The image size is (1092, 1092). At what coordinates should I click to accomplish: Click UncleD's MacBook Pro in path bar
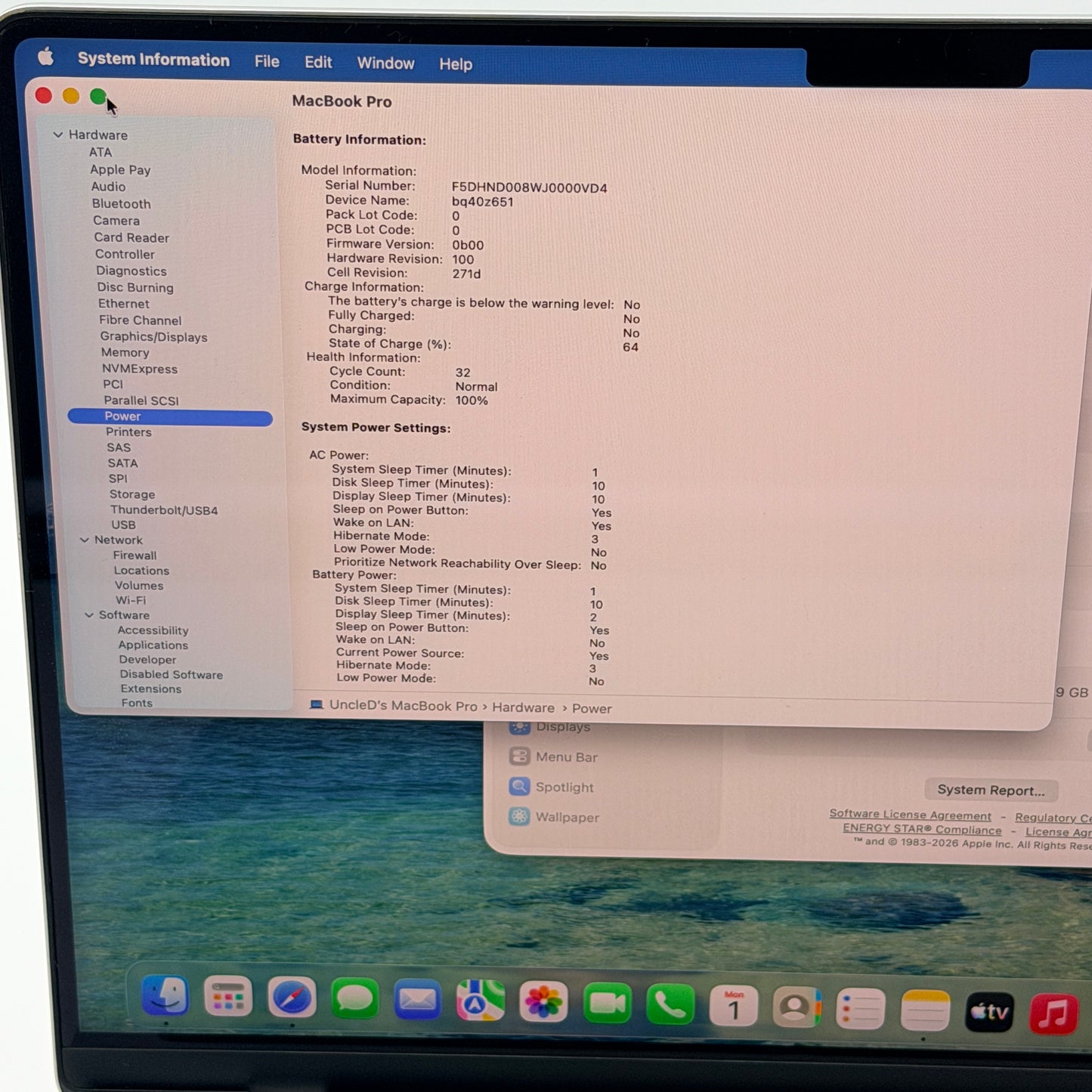[x=403, y=706]
